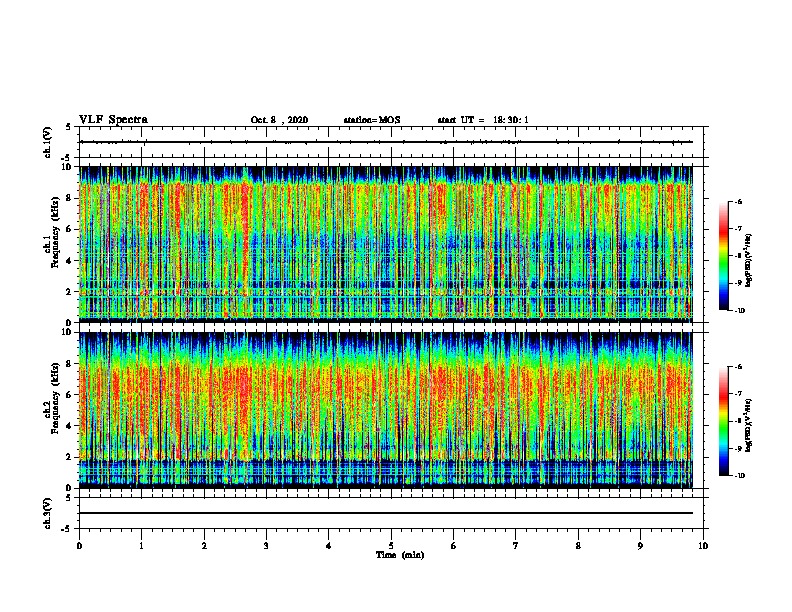This screenshot has height=612, width=792.
Task: Click the ch.1 color scale bar
Action: (x=723, y=256)
